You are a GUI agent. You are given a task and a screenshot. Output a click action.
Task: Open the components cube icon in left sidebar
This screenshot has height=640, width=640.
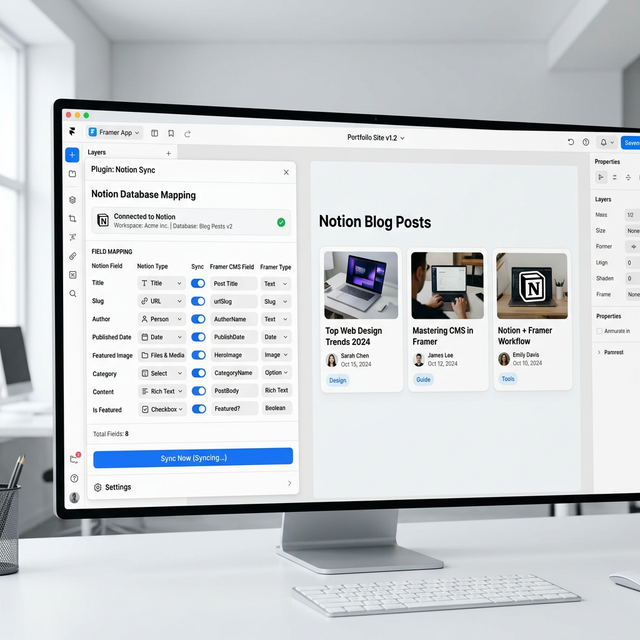click(72, 200)
